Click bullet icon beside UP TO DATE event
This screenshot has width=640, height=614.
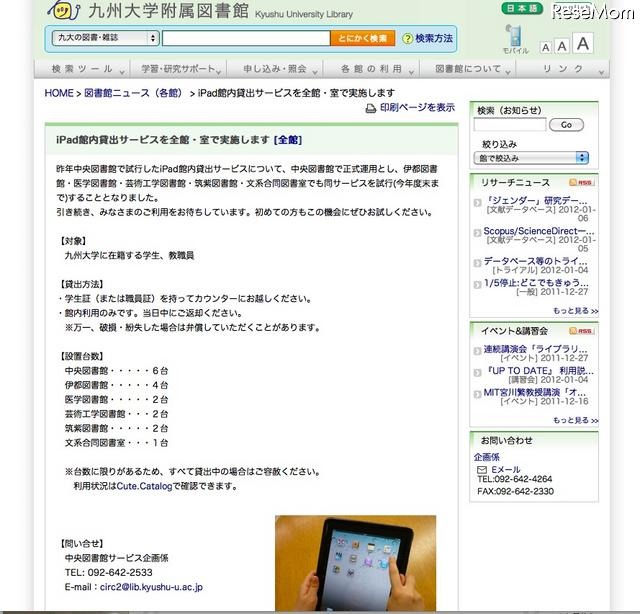[477, 372]
